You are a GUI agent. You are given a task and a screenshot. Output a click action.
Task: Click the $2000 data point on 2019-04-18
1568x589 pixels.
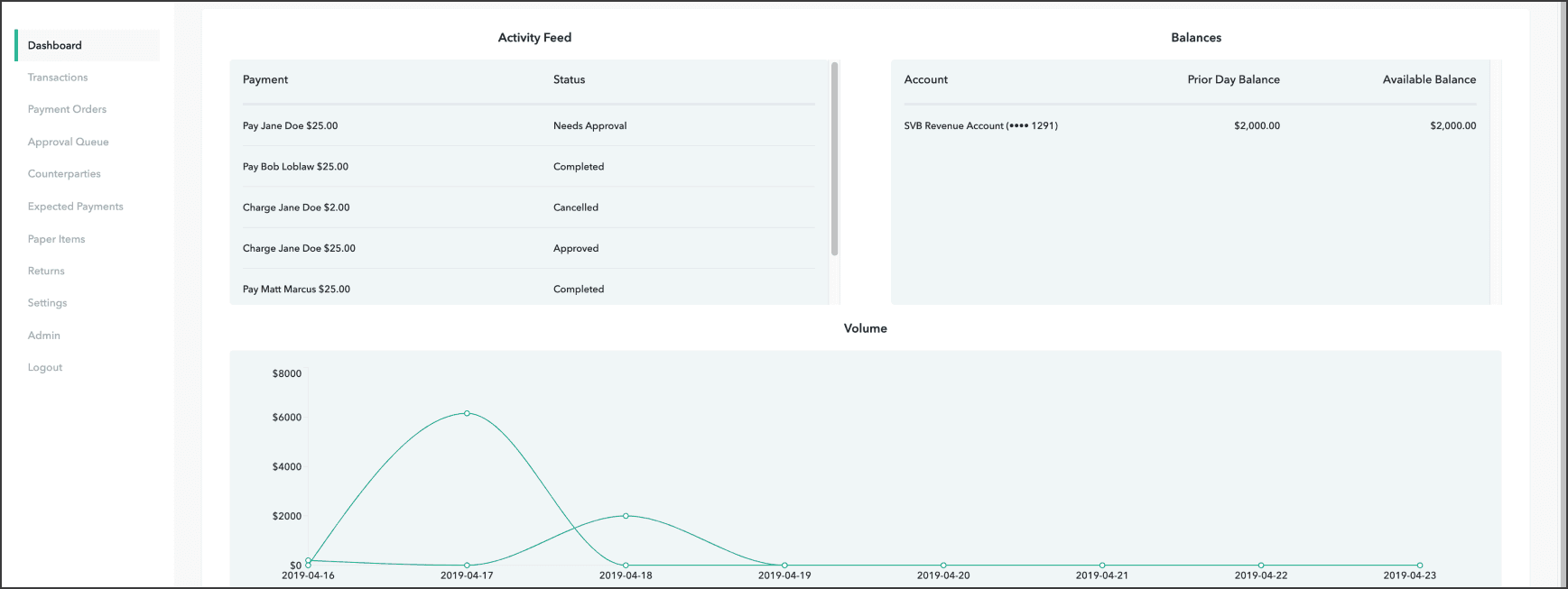click(x=626, y=516)
